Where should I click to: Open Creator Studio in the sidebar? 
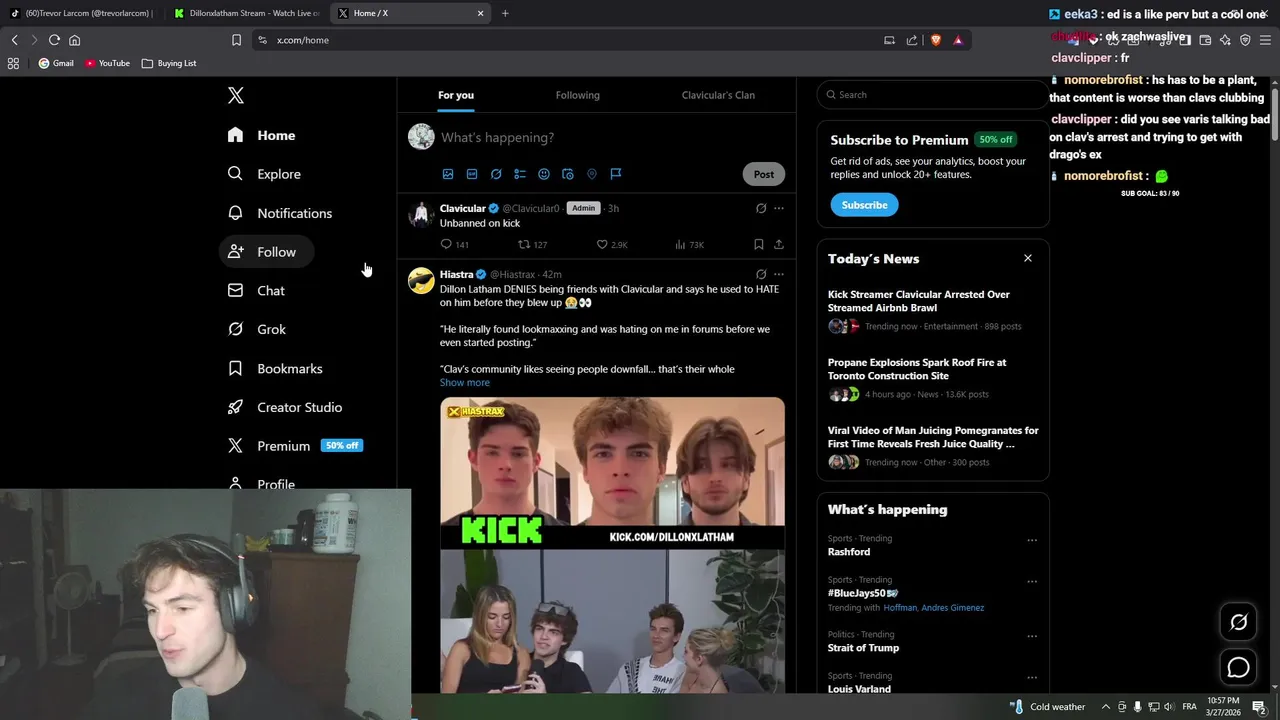pos(286,407)
